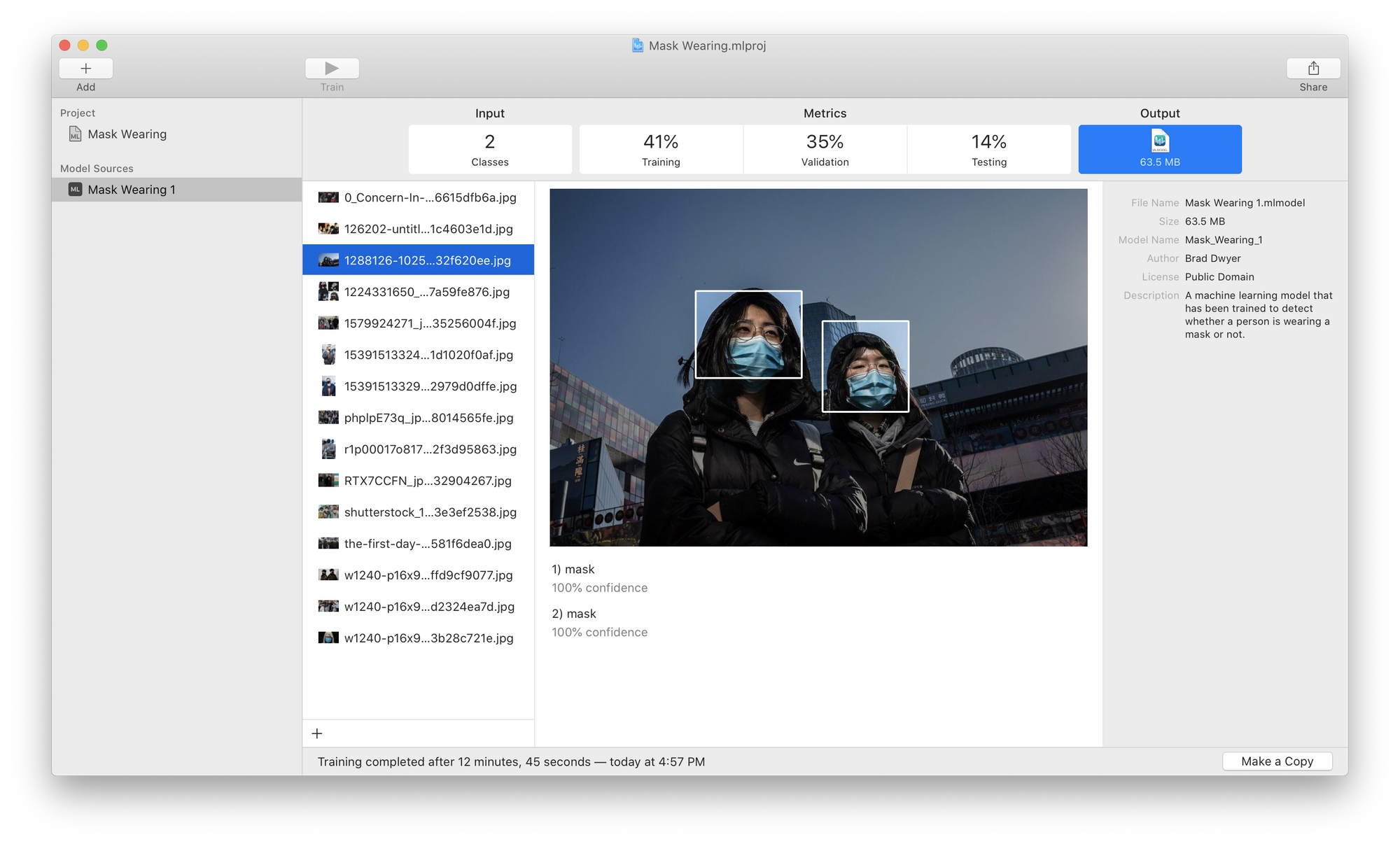Click the plus icon below image list
This screenshot has height=844, width=1400.
coord(317,733)
